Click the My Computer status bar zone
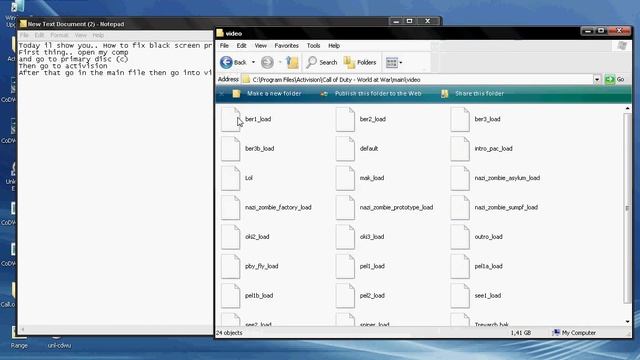This screenshot has height=360, width=640. tap(574, 333)
